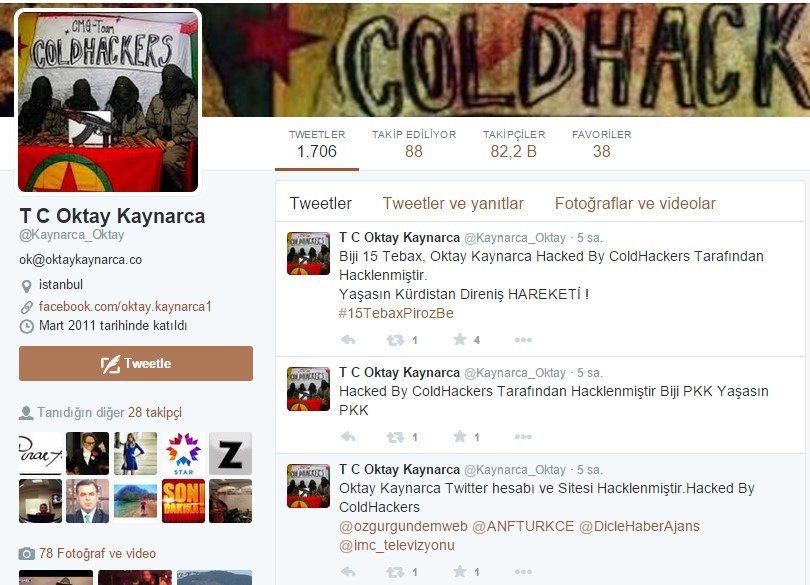Viewport: 810px width, 585px height.
Task: Open more options on first tweet
Action: pyautogui.click(x=523, y=340)
